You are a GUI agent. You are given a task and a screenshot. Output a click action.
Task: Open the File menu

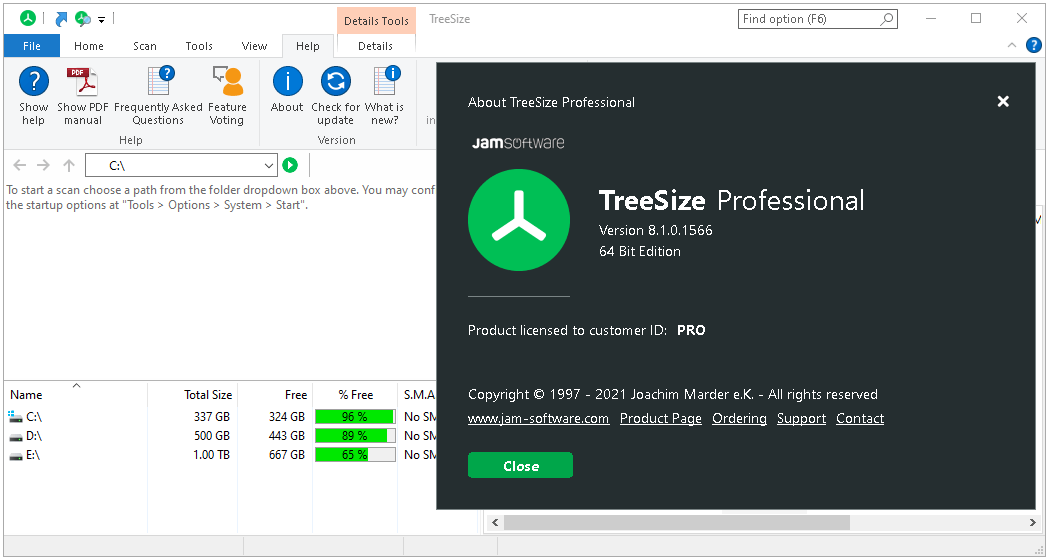coord(31,46)
